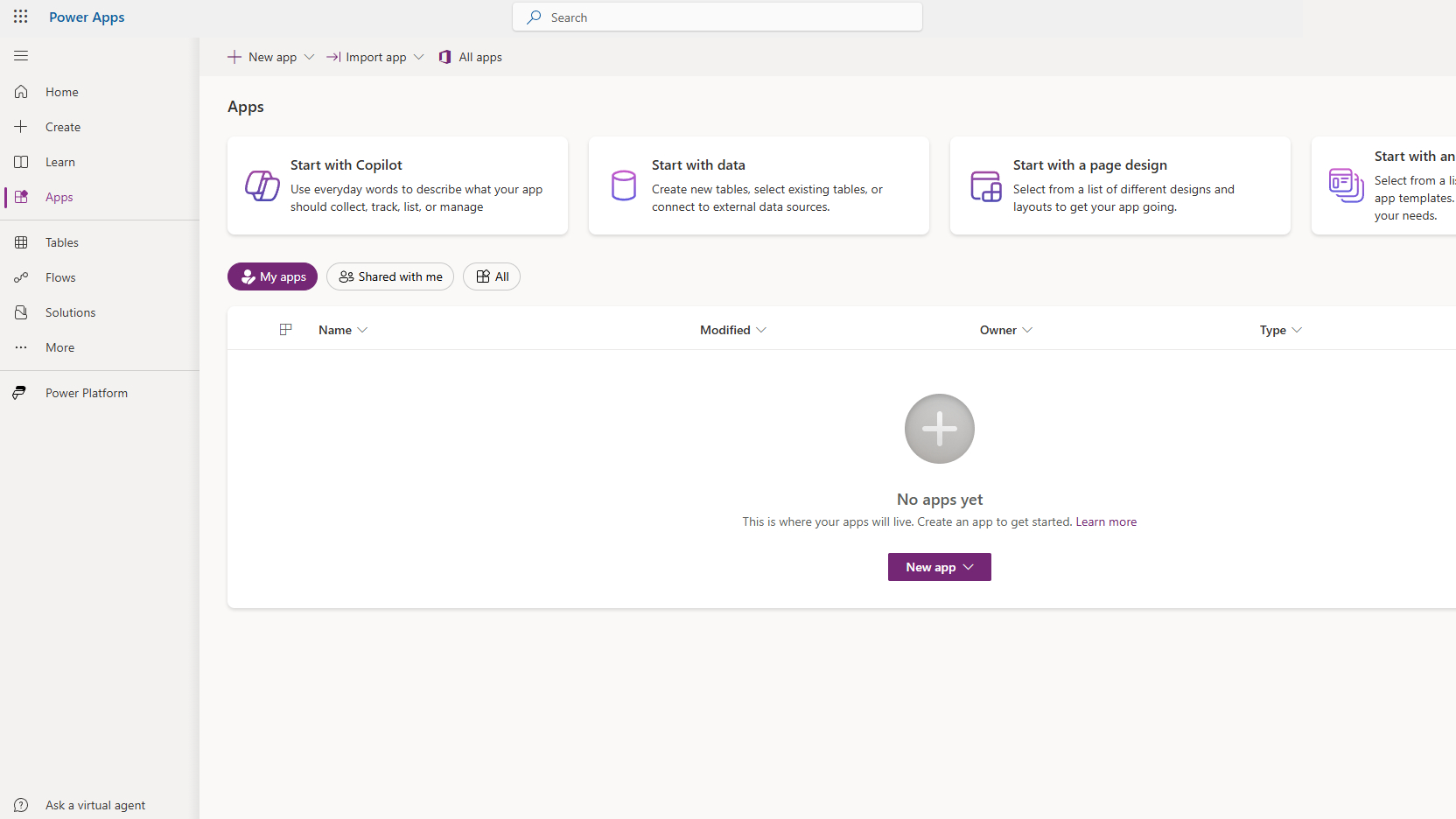Open the Start with data card
1456x819 pixels.
(759, 185)
